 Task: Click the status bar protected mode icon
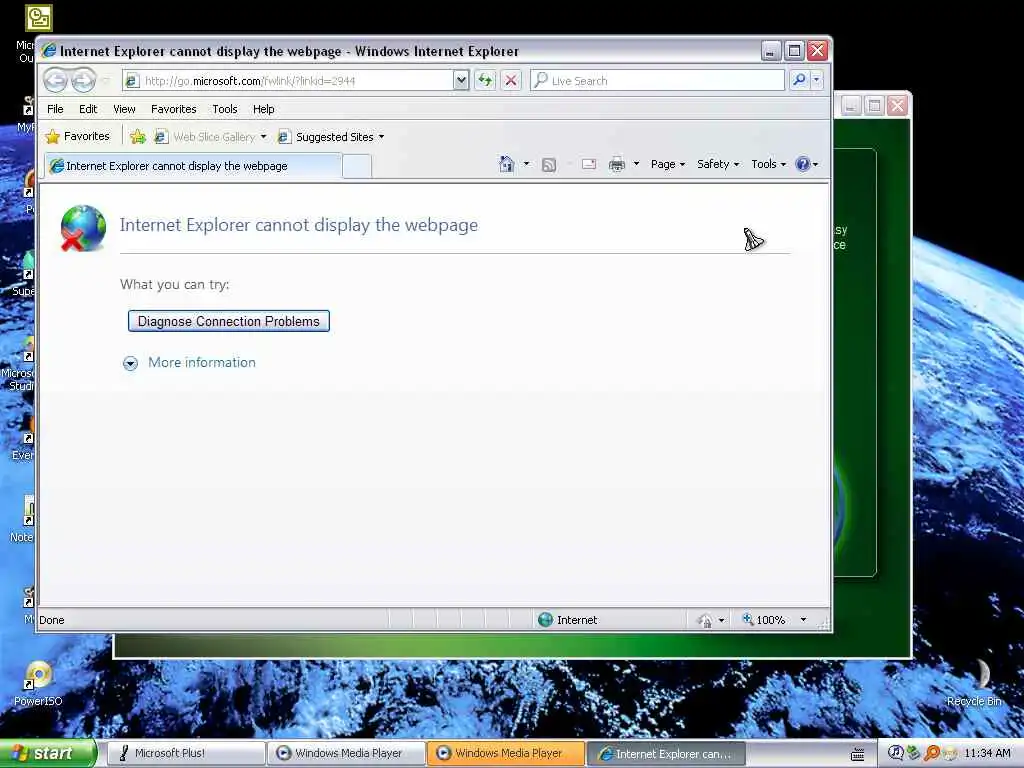(705, 620)
